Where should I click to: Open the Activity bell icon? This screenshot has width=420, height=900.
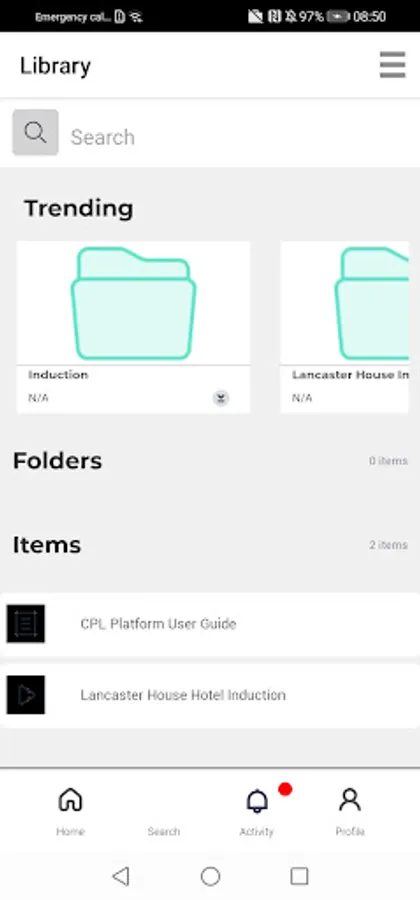click(257, 801)
